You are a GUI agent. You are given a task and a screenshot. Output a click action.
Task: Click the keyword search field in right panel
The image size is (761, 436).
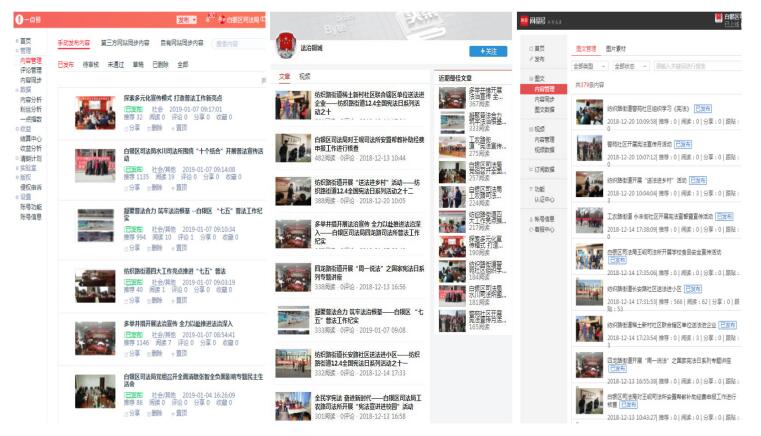[697, 66]
